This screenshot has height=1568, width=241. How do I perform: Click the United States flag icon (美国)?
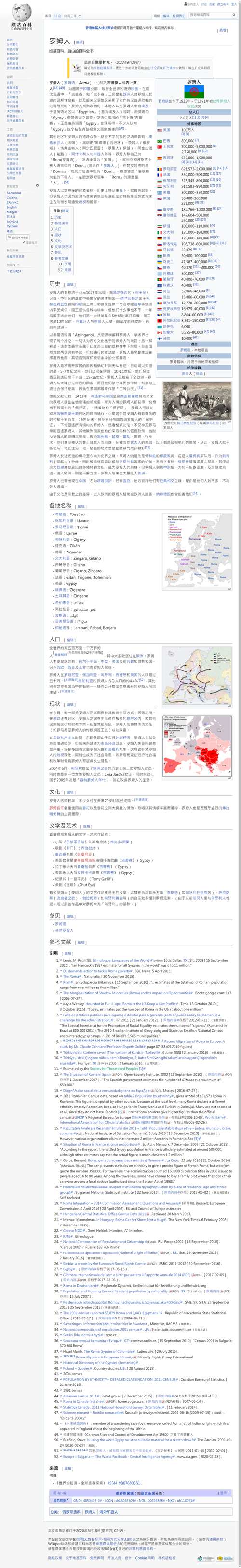pos(160,130)
